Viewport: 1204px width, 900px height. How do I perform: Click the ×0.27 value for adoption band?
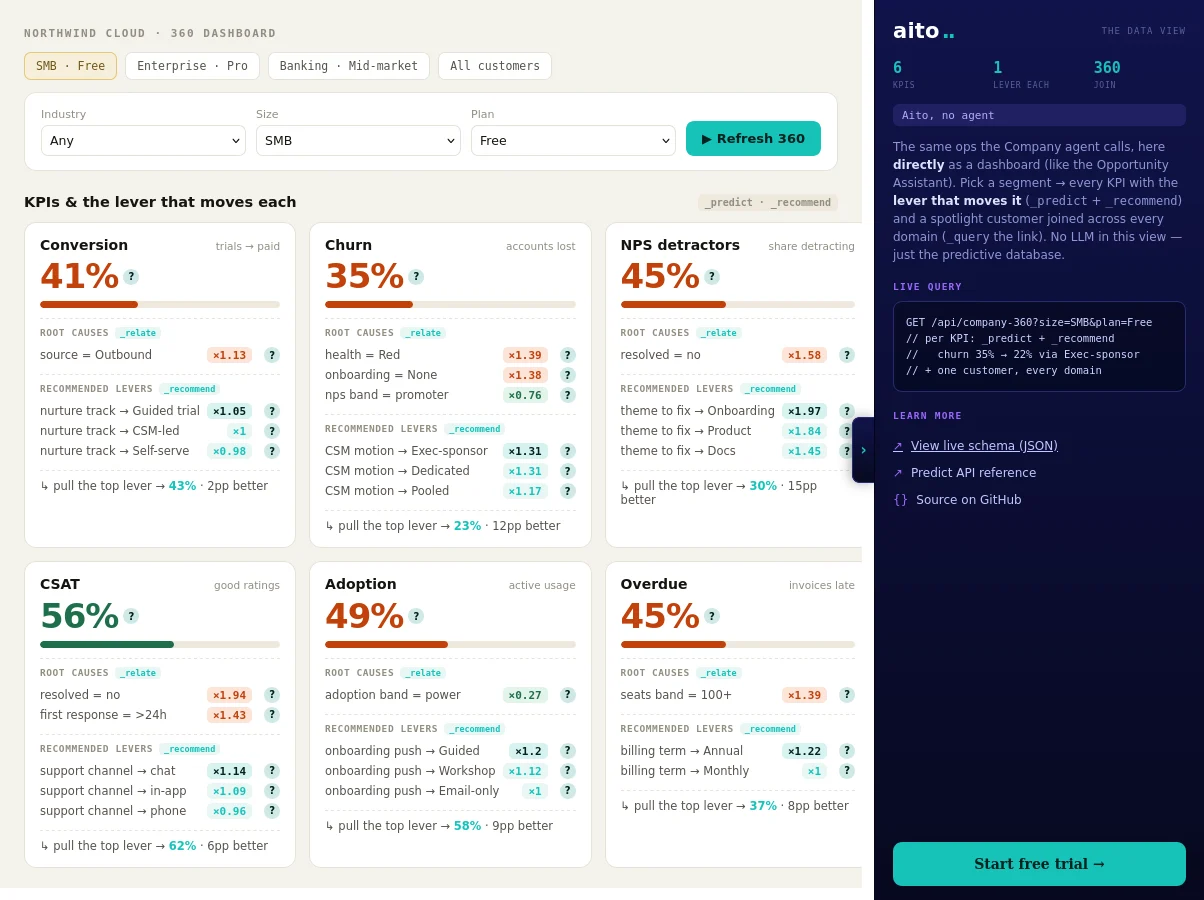coord(525,695)
